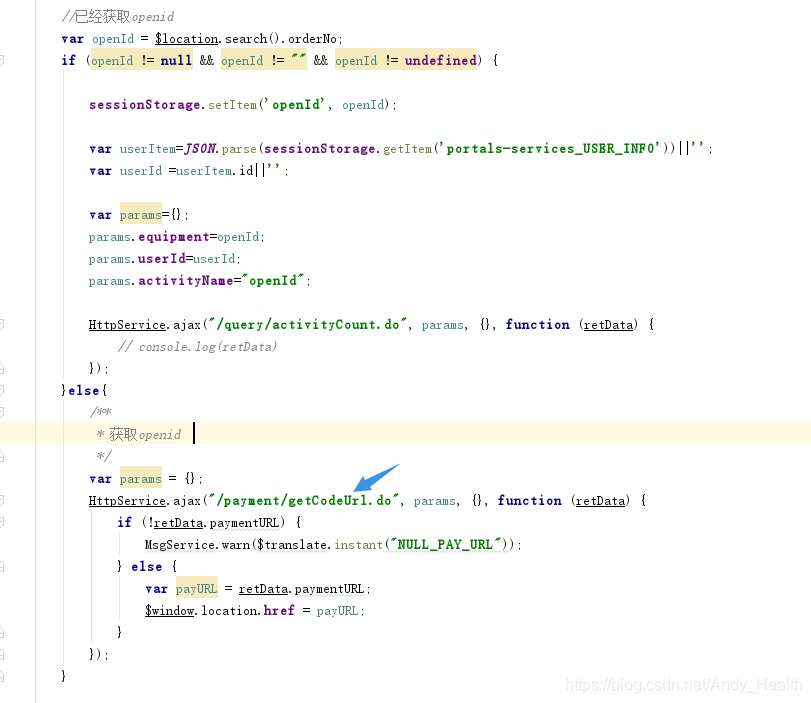Screen dimensions: 811x703
Task: Click 'HttpService' on the activityCount.do line
Action: pyautogui.click(x=127, y=324)
